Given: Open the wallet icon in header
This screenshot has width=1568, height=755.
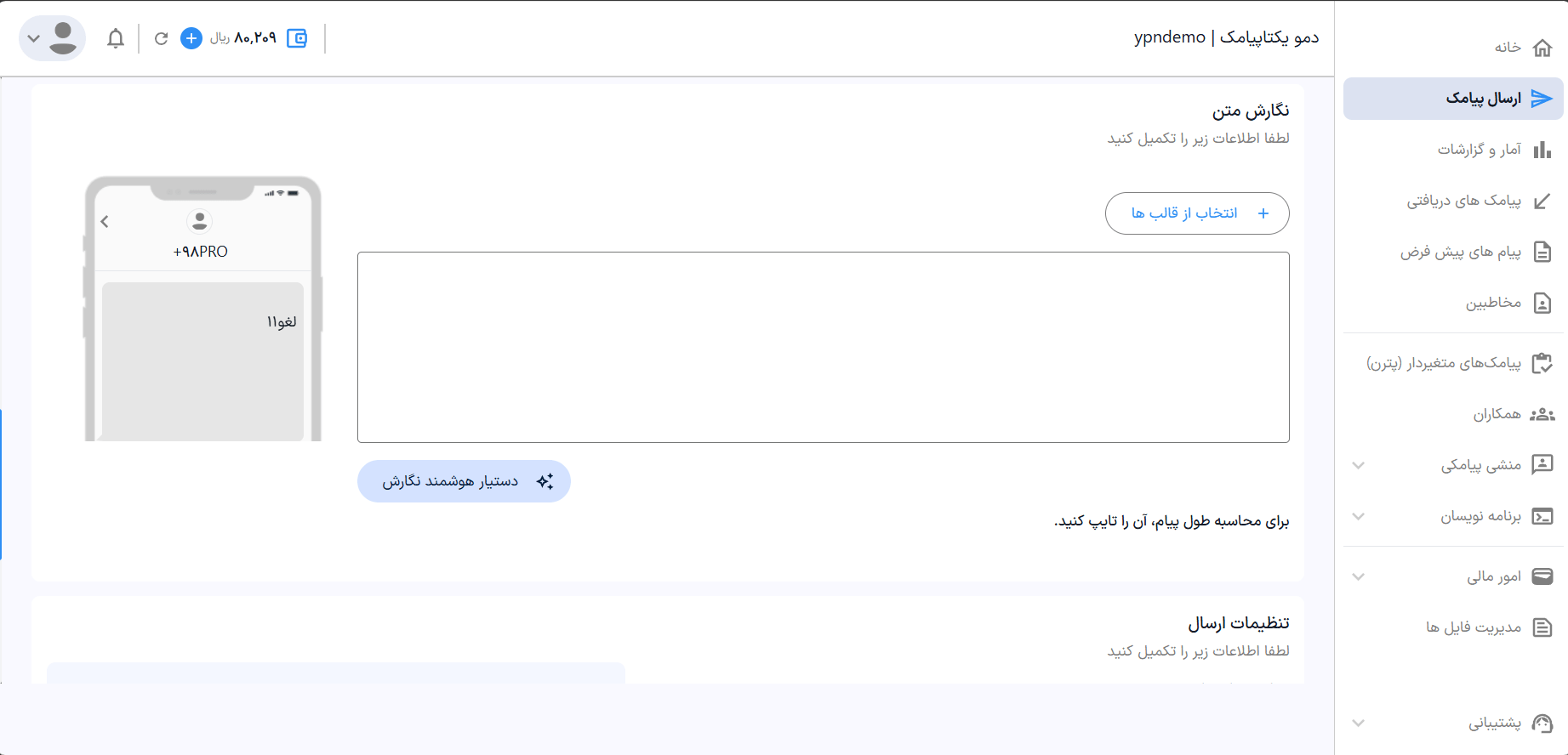Looking at the screenshot, I should tap(297, 38).
